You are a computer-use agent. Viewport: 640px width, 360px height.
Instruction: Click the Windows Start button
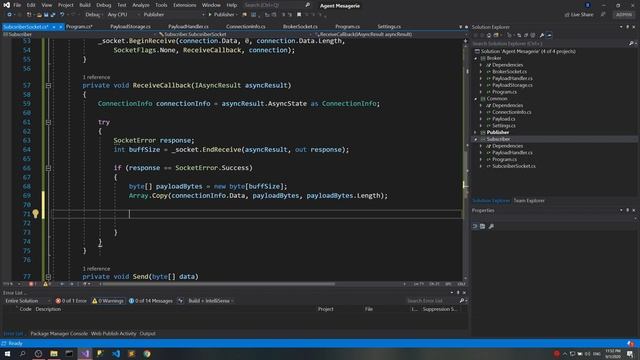pos(7,353)
